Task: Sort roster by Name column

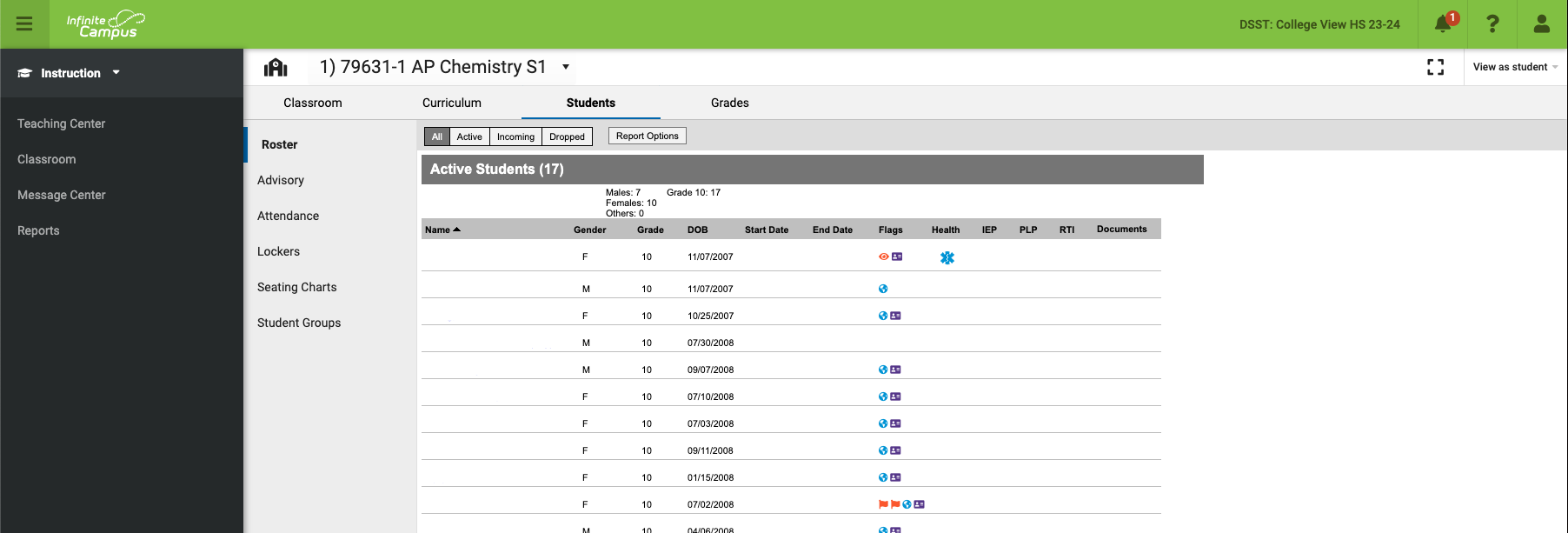Action: tap(442, 230)
